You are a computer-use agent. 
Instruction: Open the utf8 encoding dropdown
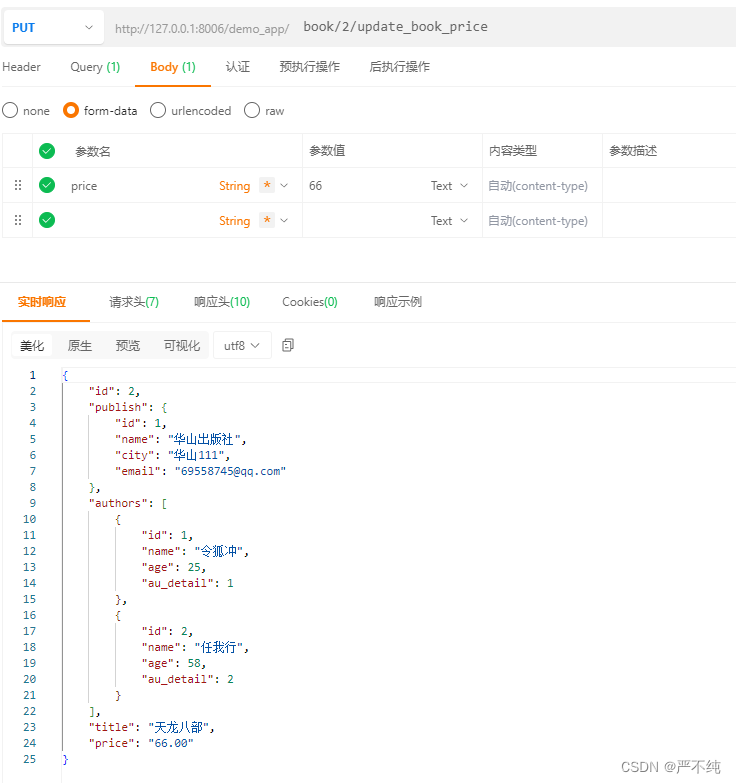[242, 346]
